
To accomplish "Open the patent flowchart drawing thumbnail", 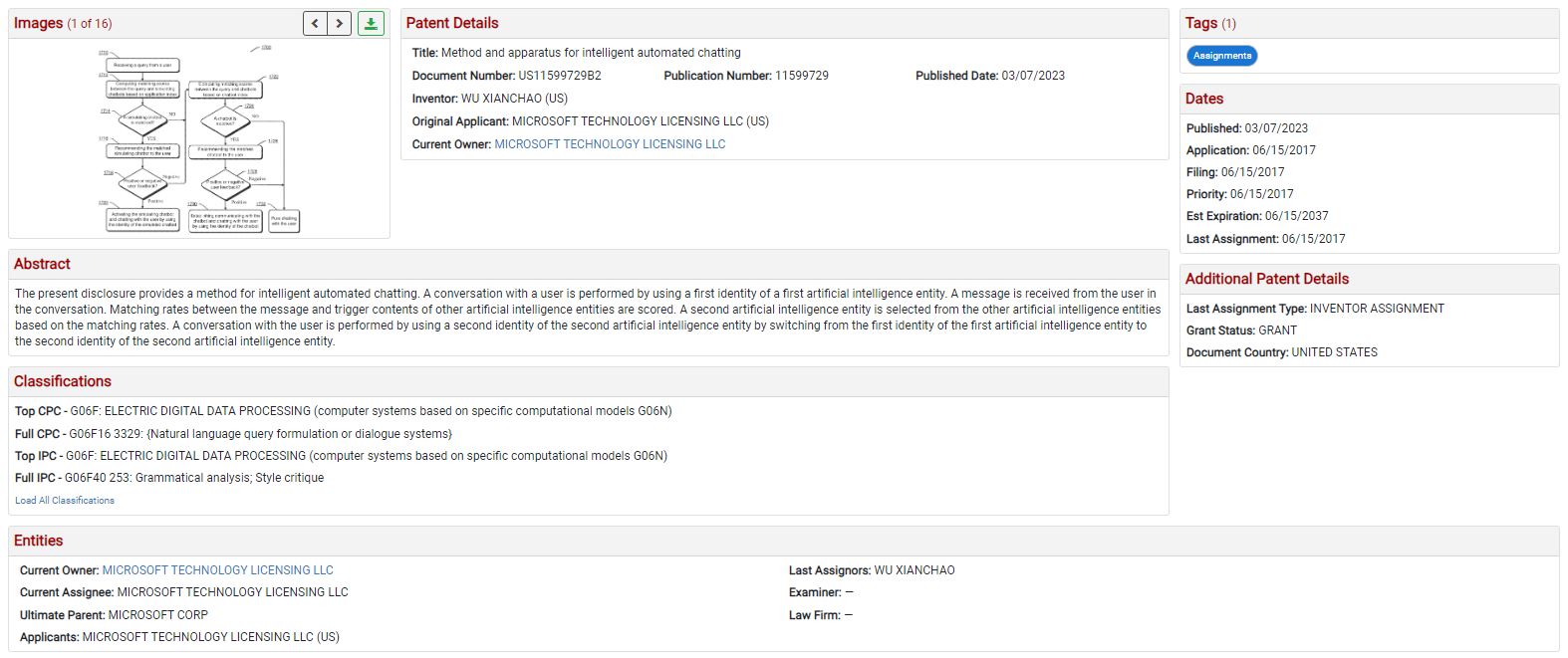I will click(x=199, y=138).
